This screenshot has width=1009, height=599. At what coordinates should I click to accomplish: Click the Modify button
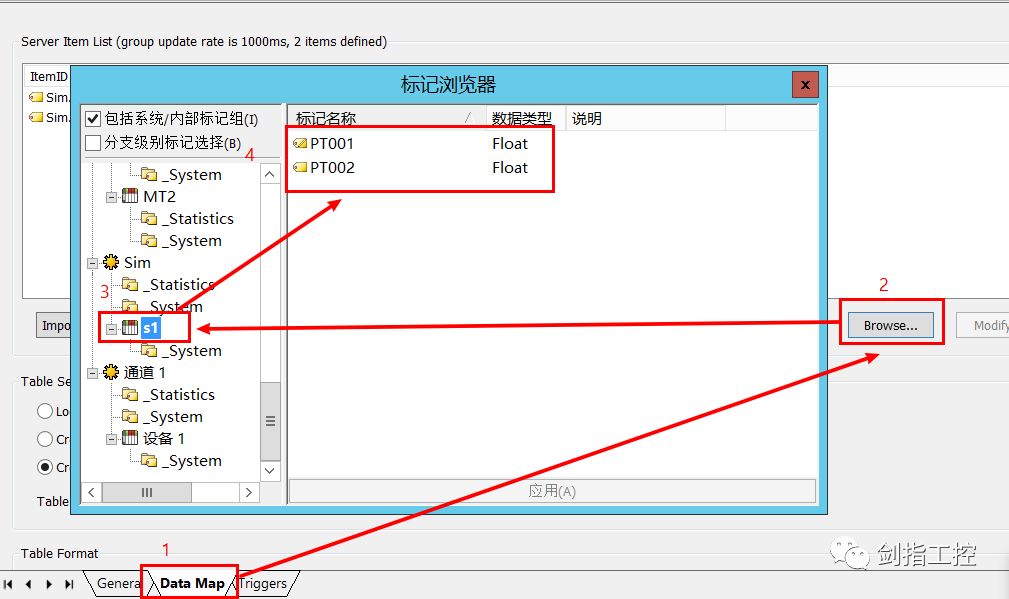point(983,326)
